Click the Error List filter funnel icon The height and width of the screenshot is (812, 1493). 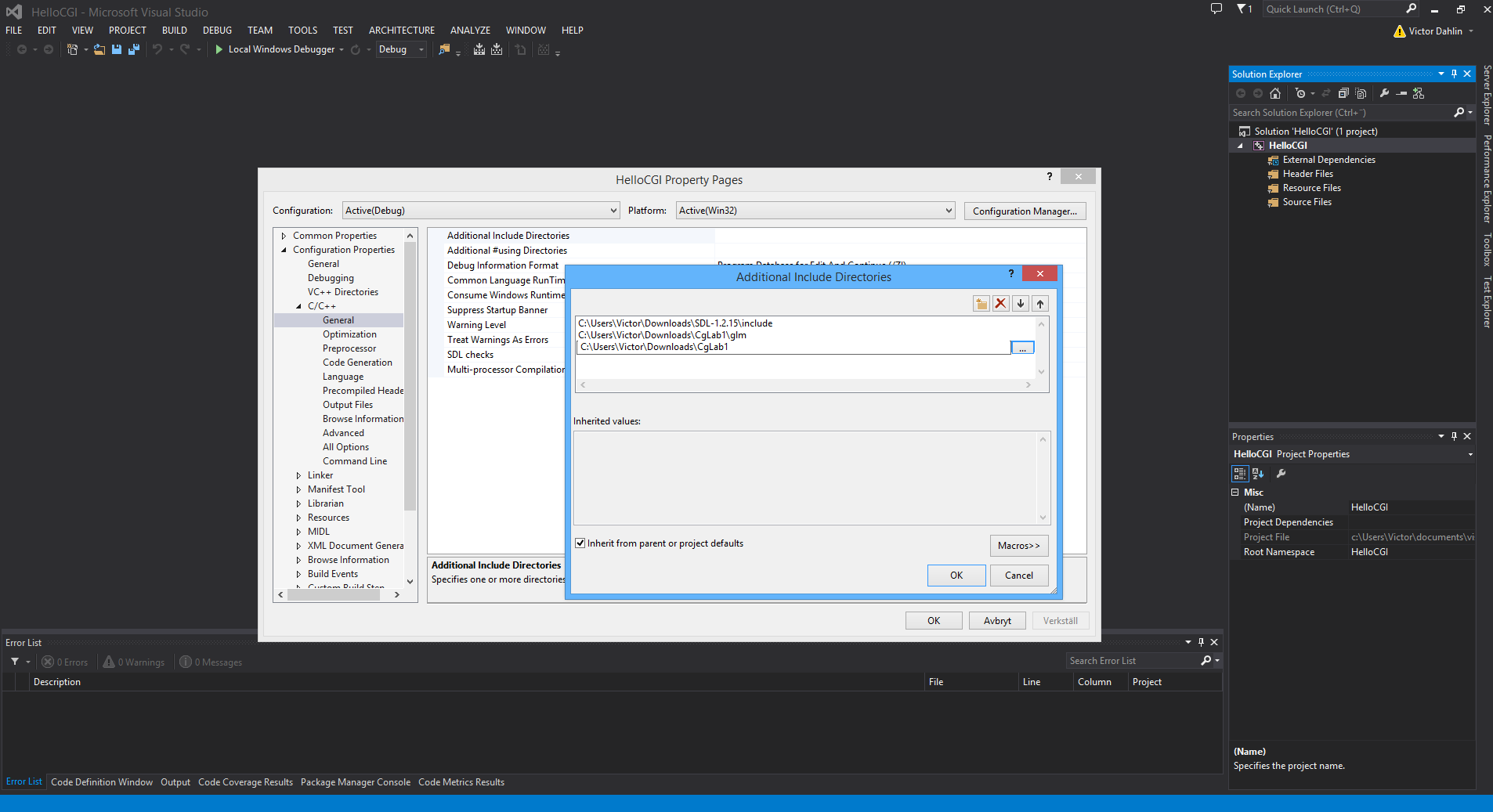coord(15,662)
